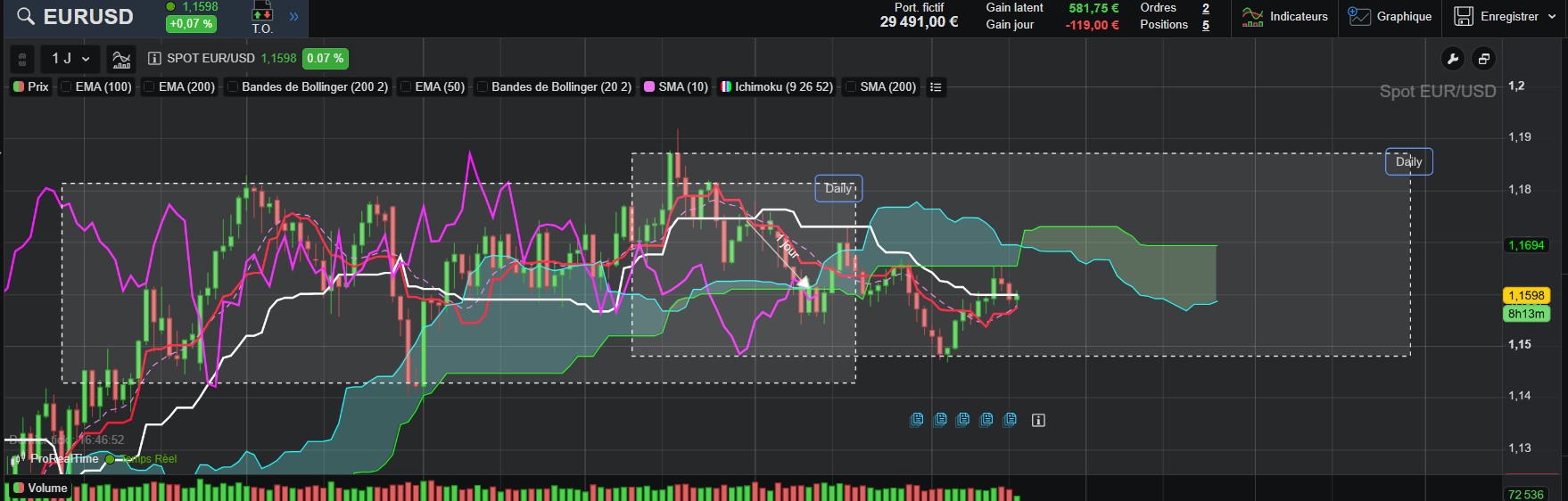Click the chart style icon beside timeframe
Viewport: 1568px width, 501px height.
tap(121, 59)
